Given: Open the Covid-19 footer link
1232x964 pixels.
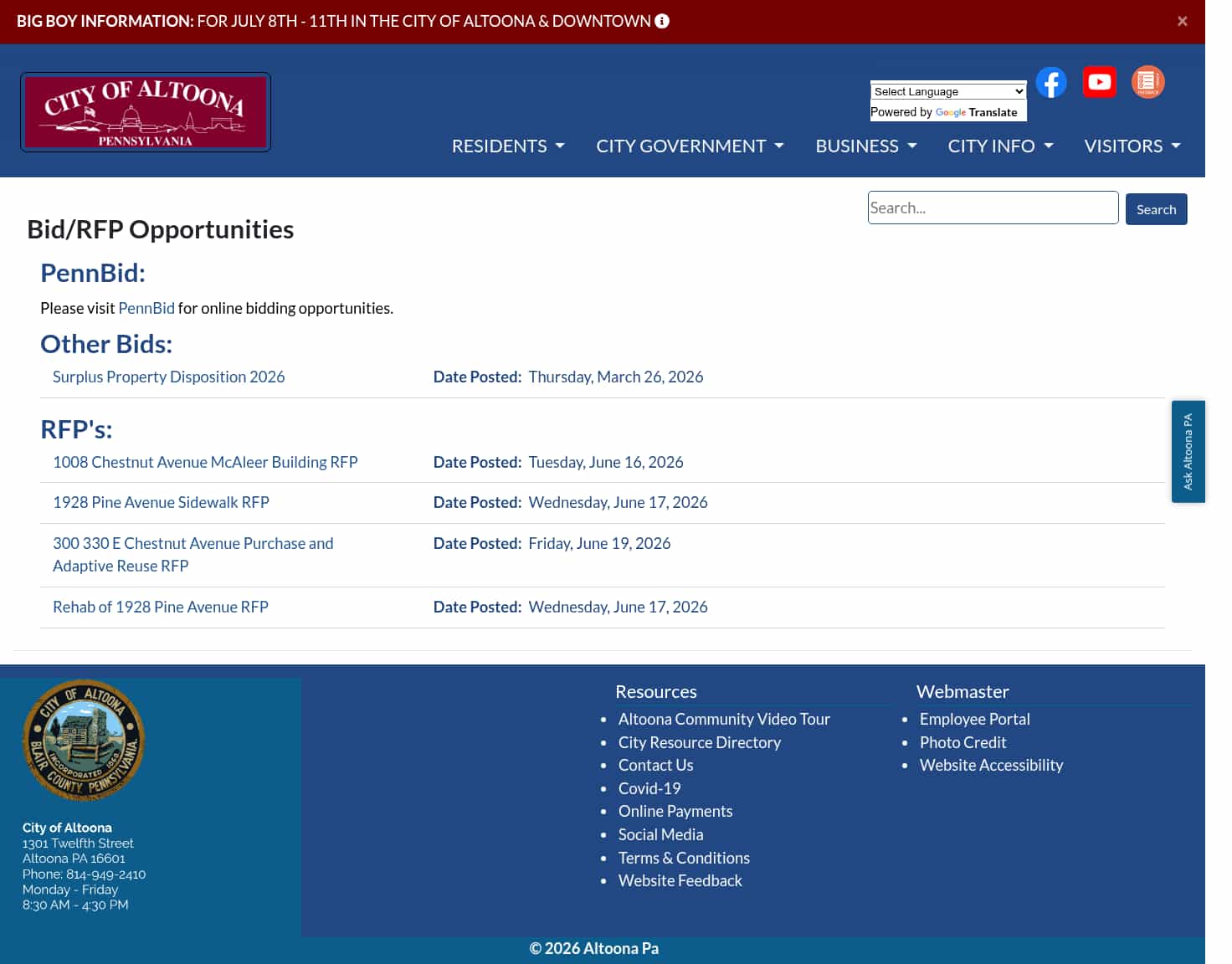Looking at the screenshot, I should [x=649, y=788].
